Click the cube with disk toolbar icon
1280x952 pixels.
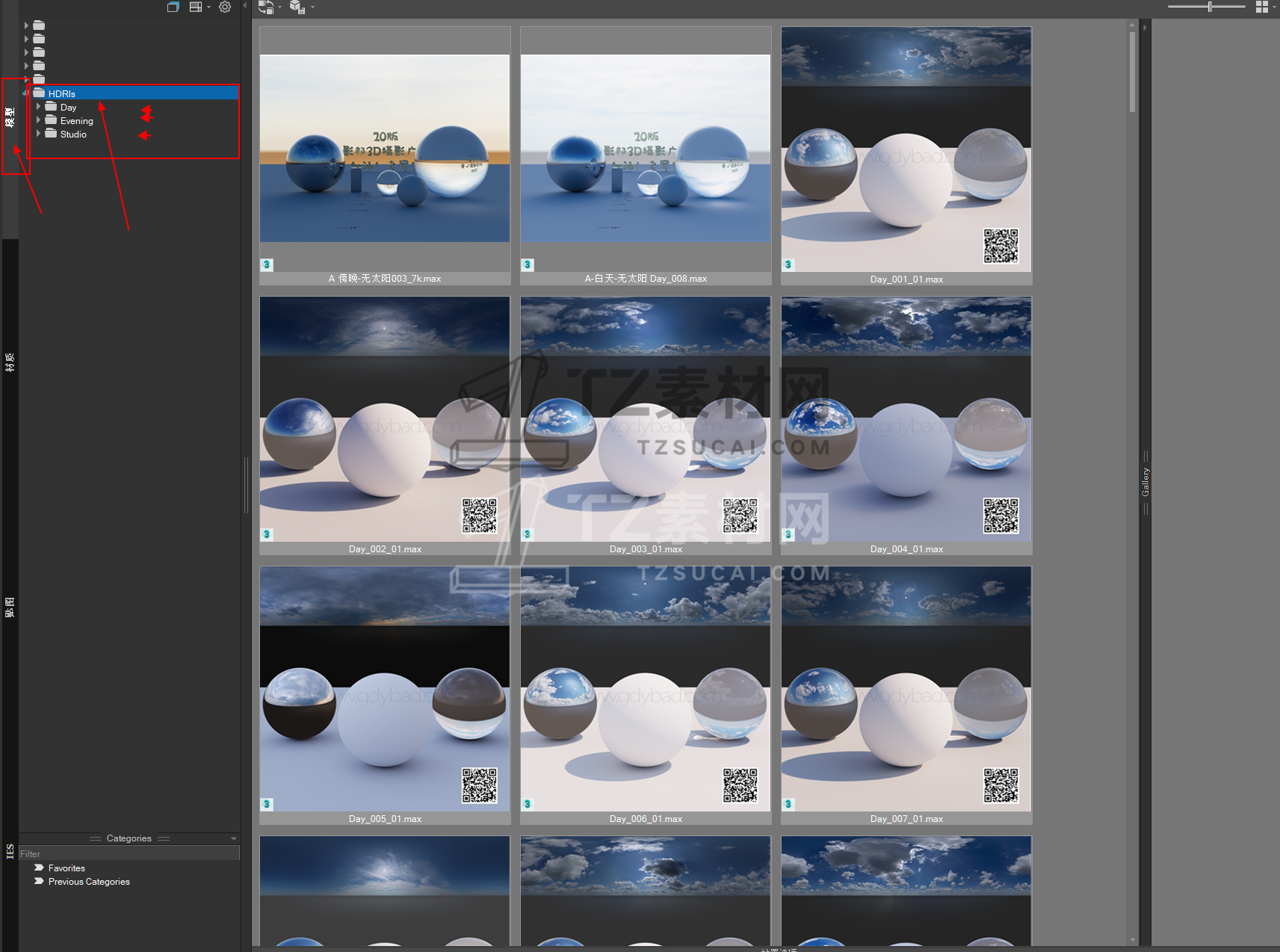click(x=297, y=7)
